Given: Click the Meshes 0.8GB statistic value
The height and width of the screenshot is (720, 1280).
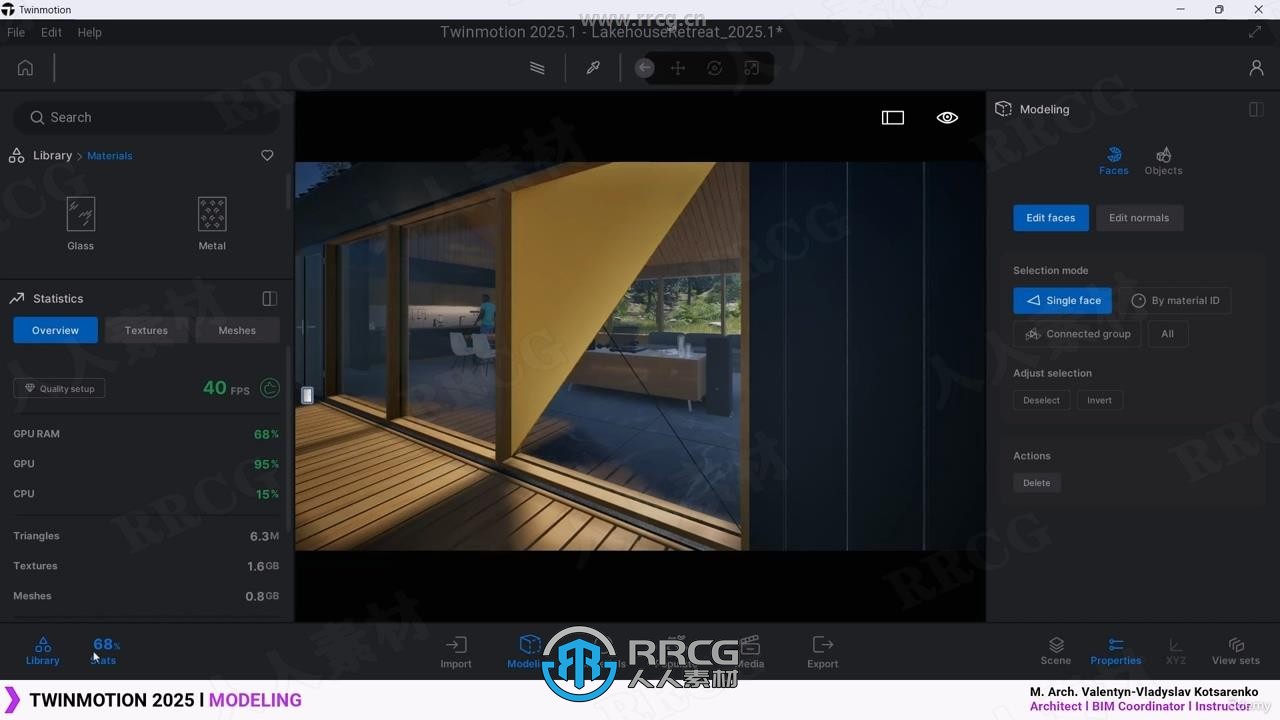Looking at the screenshot, I should [x=262, y=596].
